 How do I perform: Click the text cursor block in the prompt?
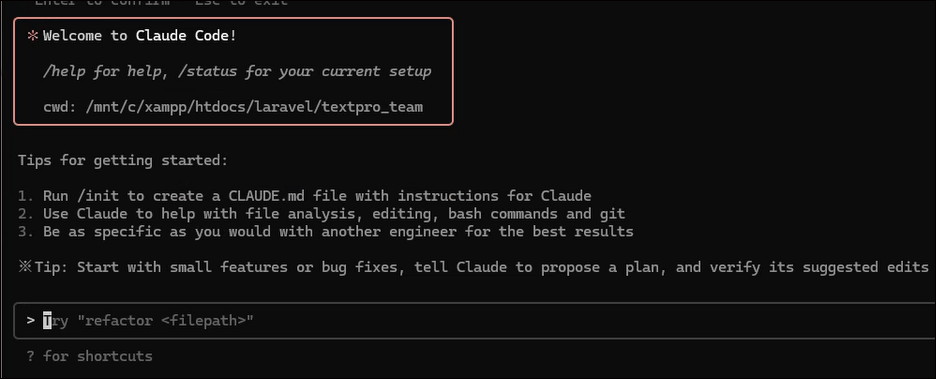pyautogui.click(x=47, y=321)
